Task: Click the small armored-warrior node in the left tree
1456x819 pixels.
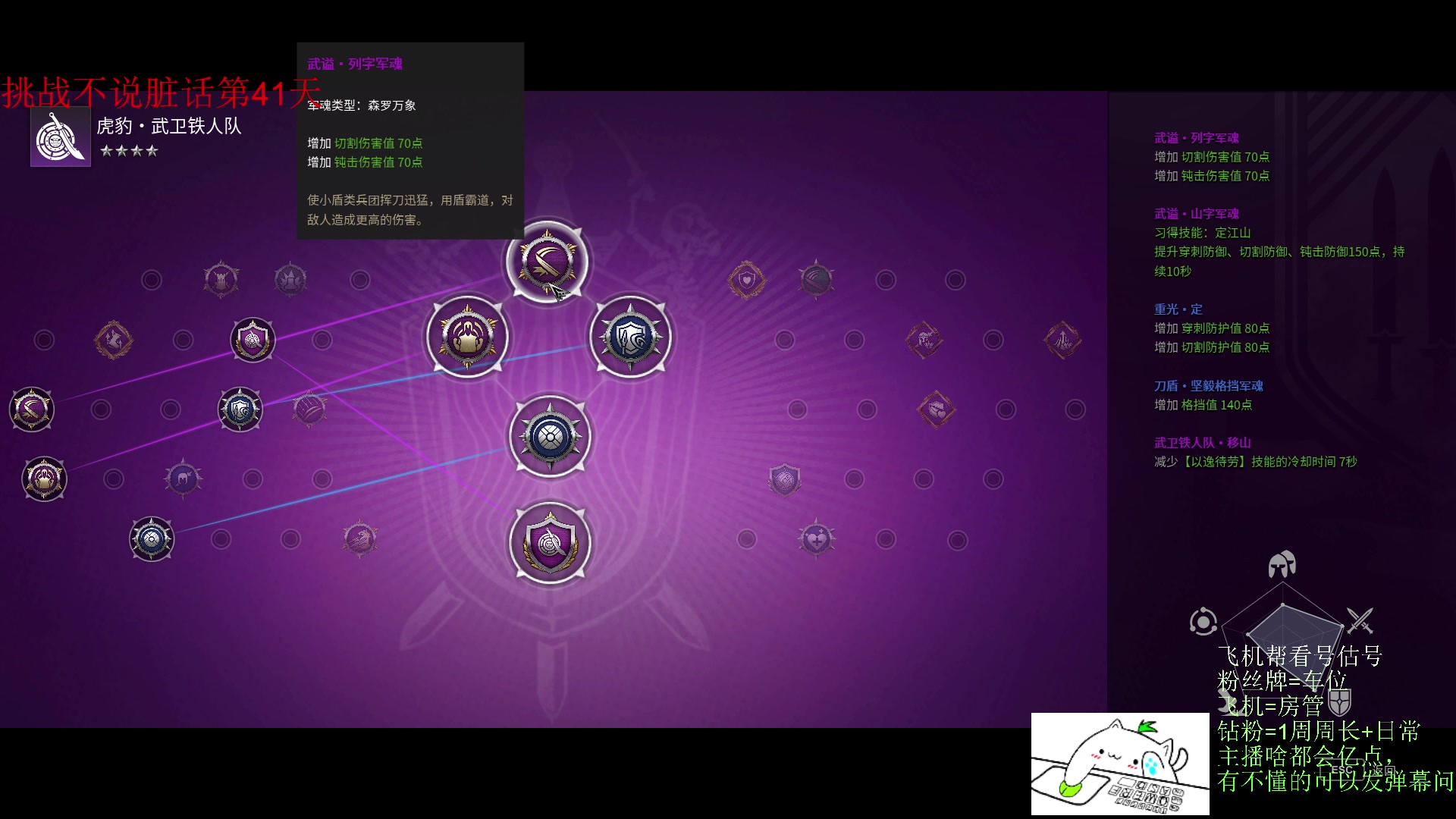Action: point(44,479)
